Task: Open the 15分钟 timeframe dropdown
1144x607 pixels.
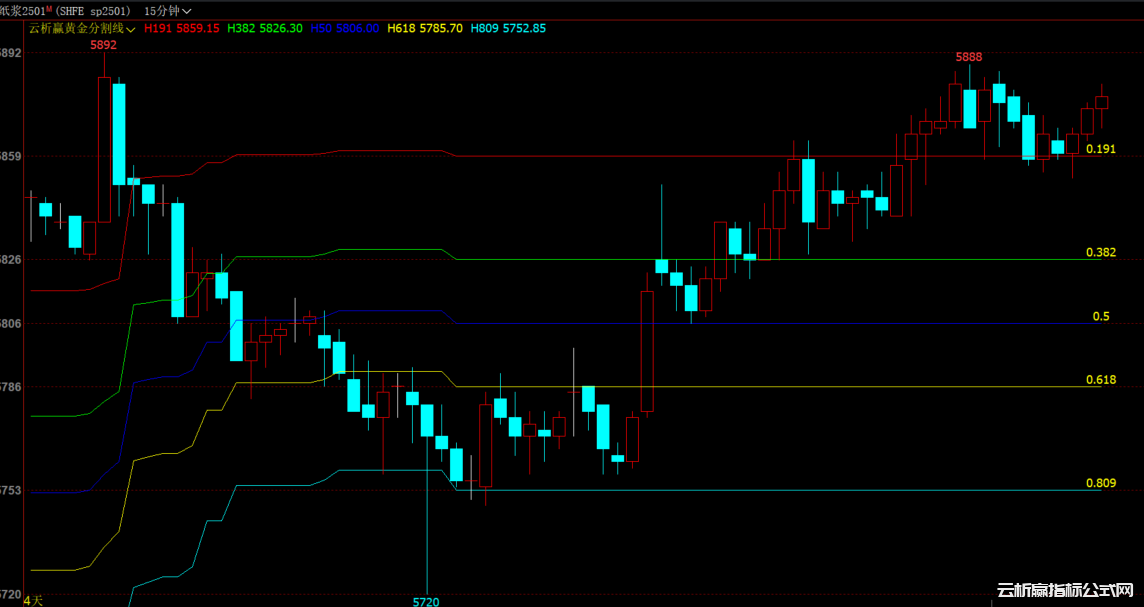Action: pyautogui.click(x=168, y=11)
